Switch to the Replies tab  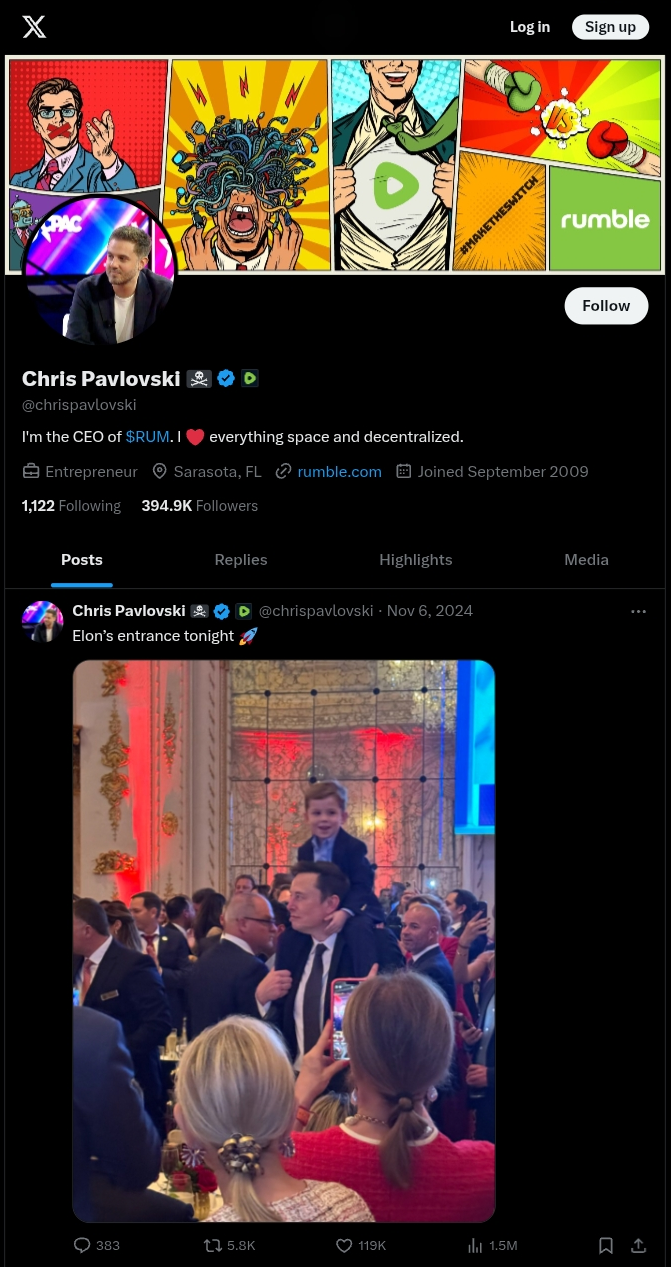coord(241,560)
